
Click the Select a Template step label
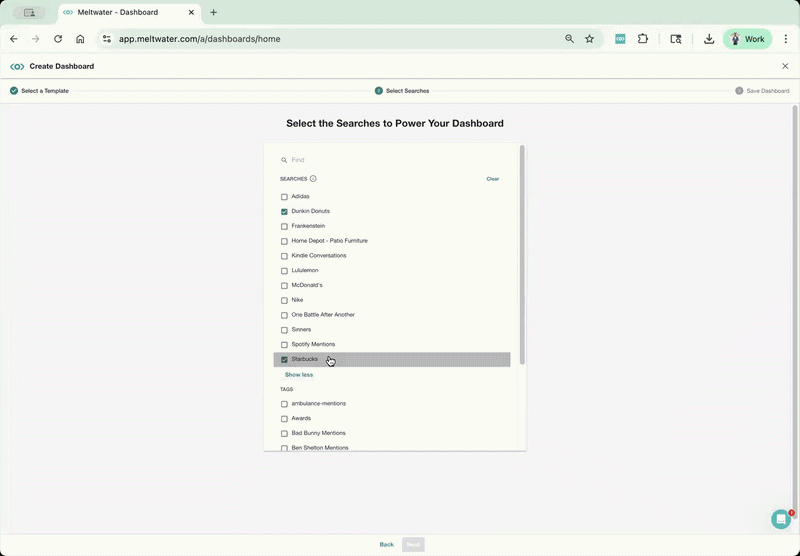(45, 91)
